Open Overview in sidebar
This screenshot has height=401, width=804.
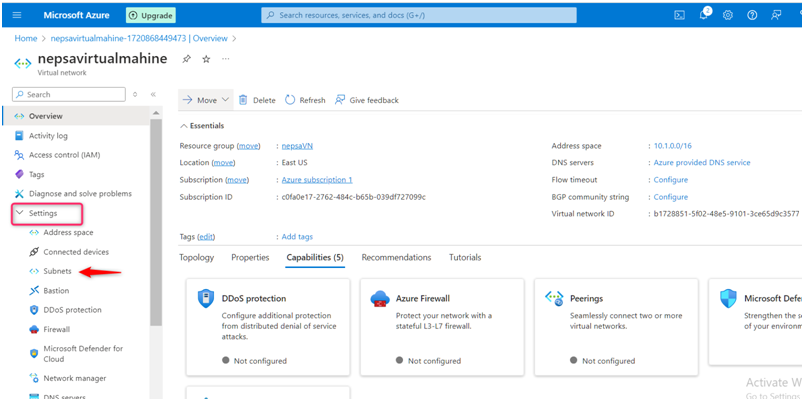[x=76, y=116]
